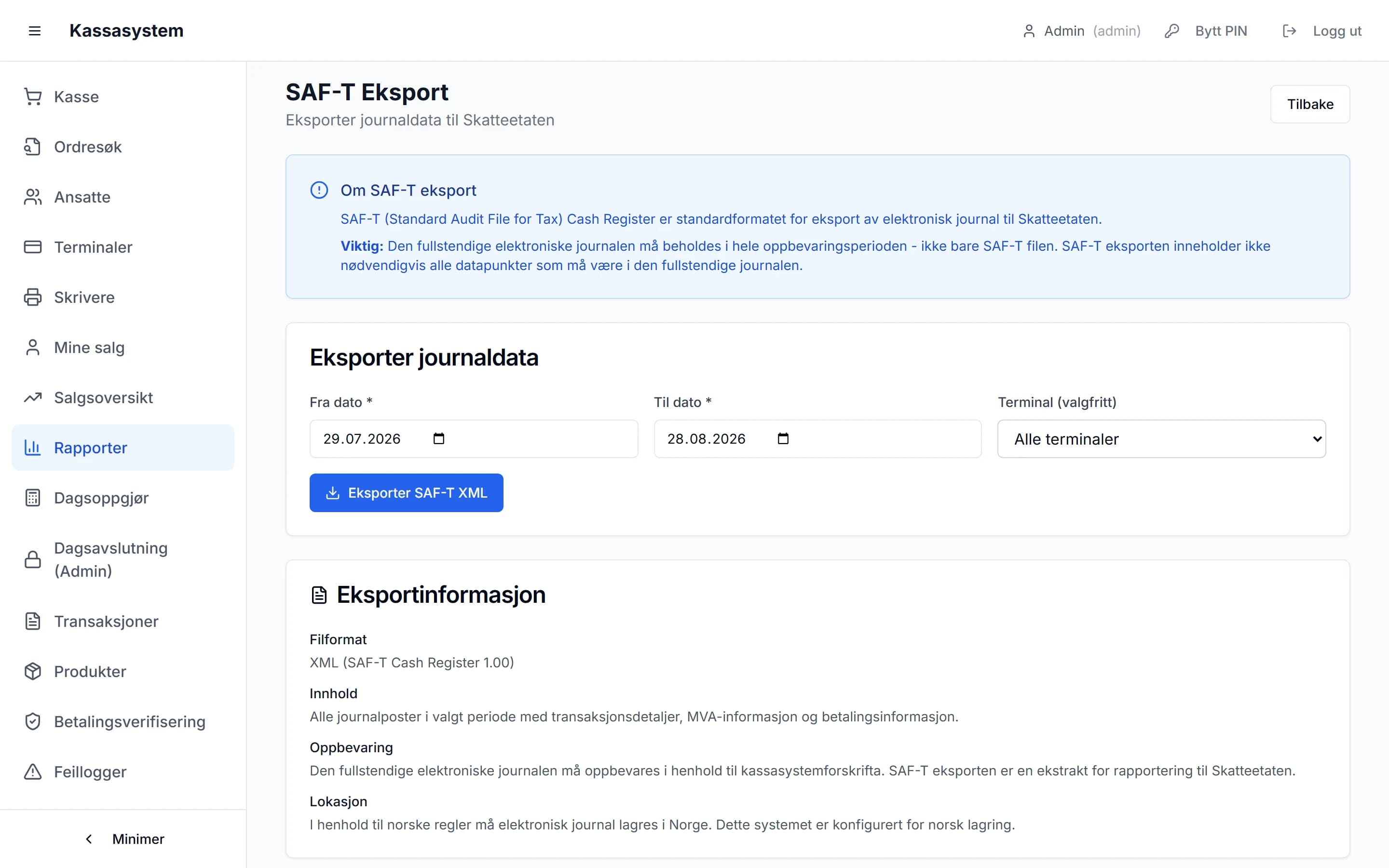Viewport: 1389px width, 868px height.
Task: Collapse the sidebar with Minimer
Action: (123, 839)
